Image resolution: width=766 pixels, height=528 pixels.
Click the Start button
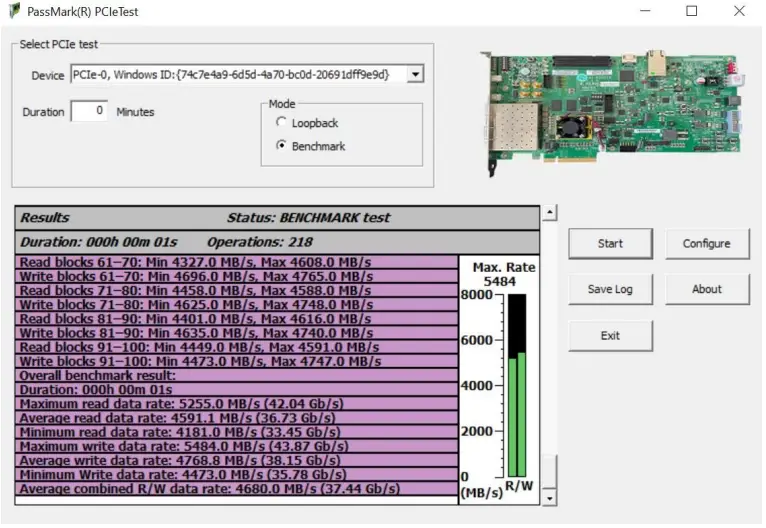[610, 243]
